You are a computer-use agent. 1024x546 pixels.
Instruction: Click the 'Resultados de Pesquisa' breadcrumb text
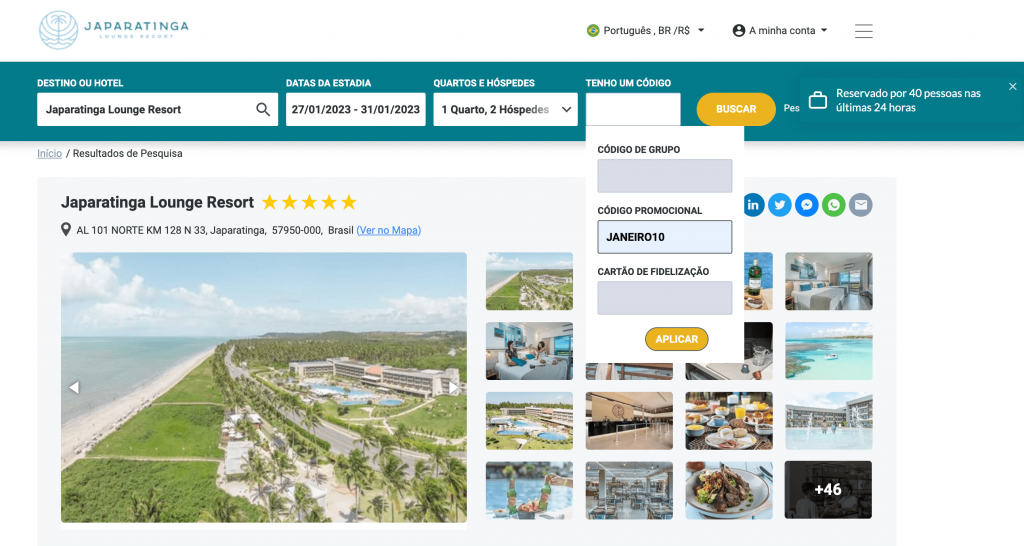127,153
